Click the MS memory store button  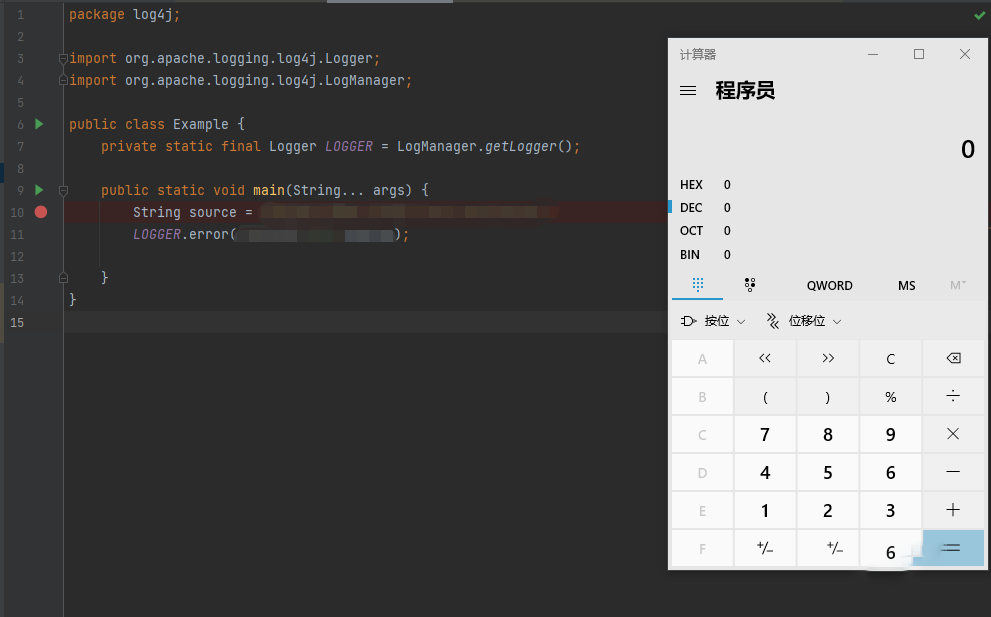pos(906,286)
